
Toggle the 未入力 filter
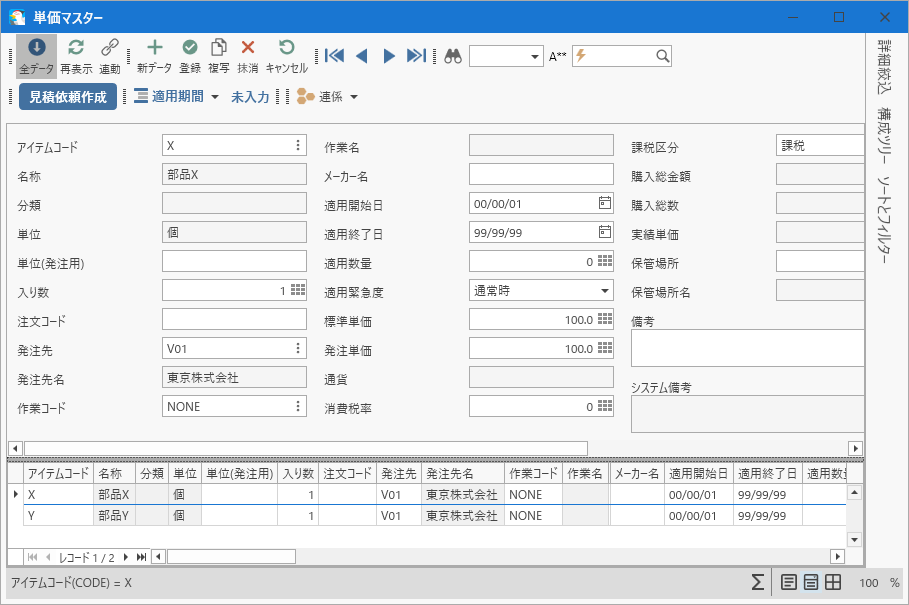250,97
